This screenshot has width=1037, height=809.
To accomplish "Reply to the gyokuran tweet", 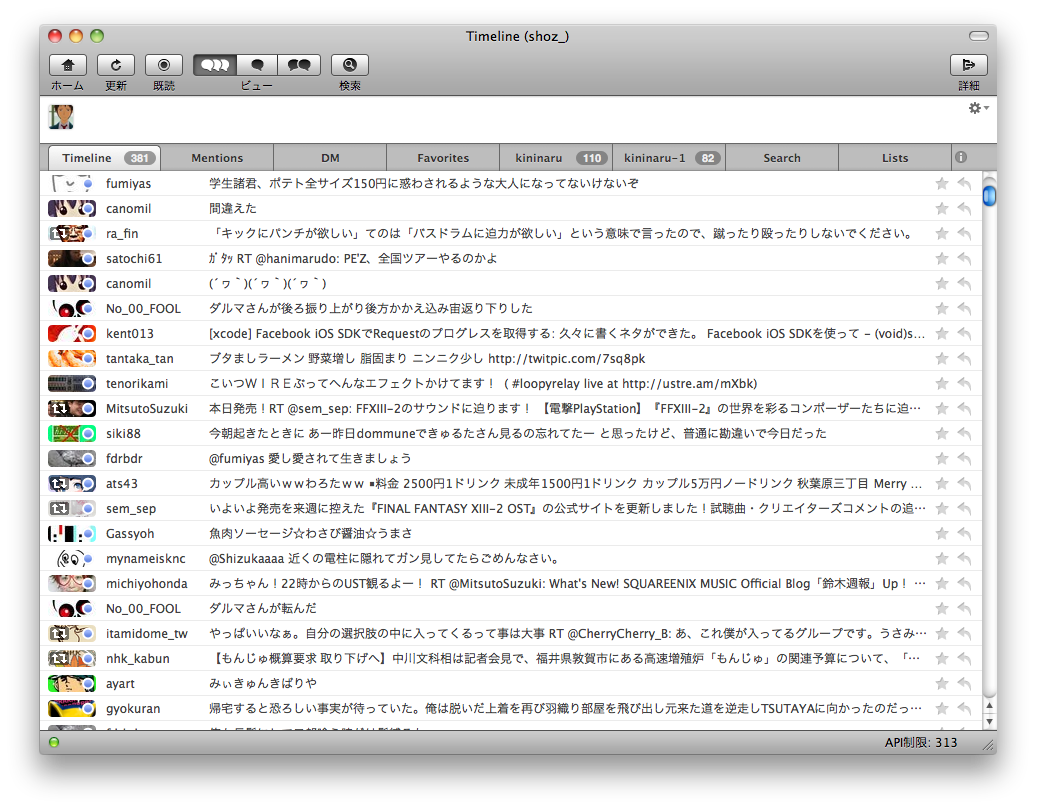I will 965,709.
